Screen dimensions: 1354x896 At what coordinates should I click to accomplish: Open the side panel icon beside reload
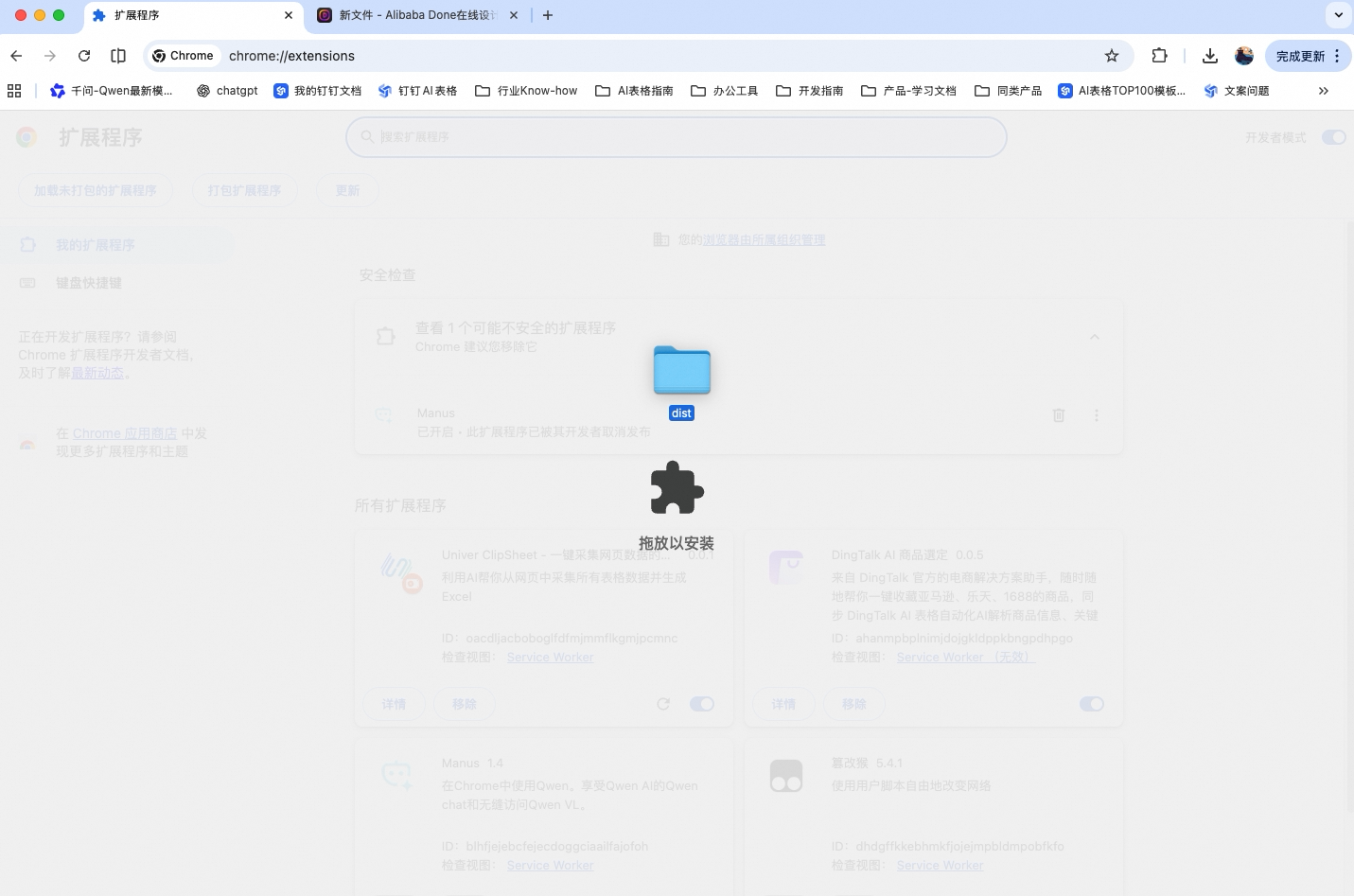tap(118, 56)
